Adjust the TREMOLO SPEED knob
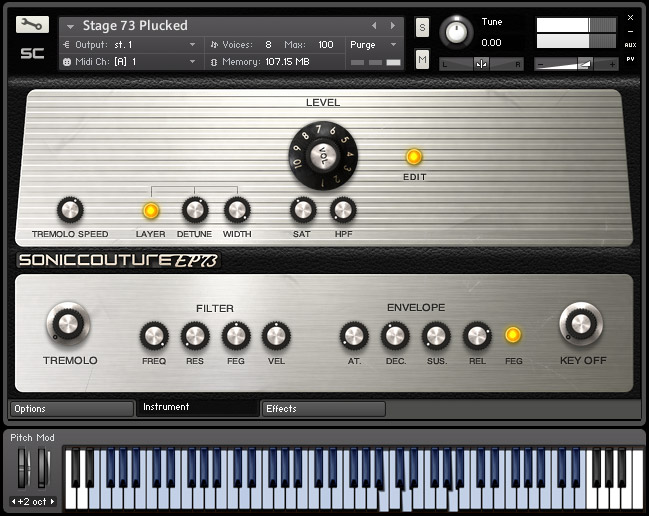 click(70, 210)
